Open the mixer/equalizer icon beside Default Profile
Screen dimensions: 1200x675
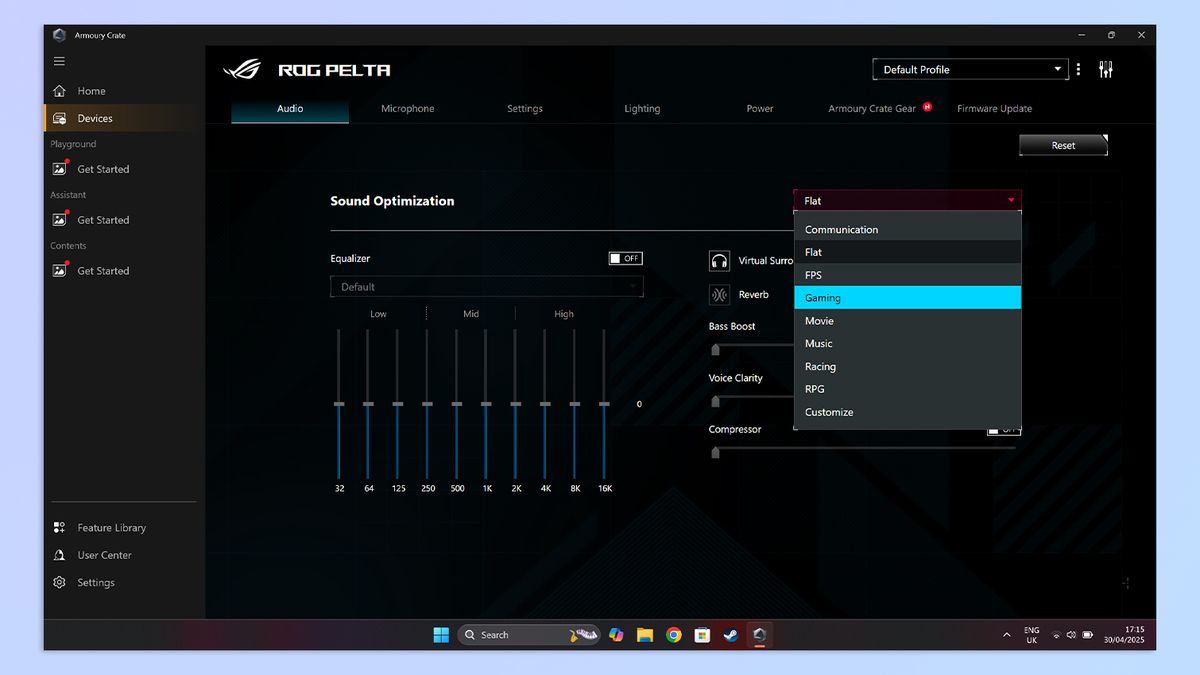tap(1105, 69)
